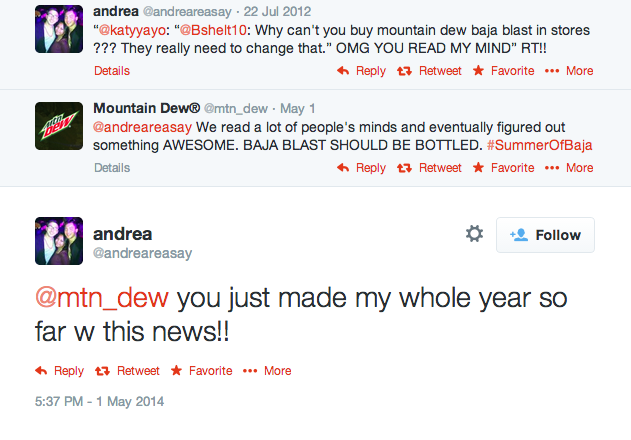631x440 pixels.
Task: Expand Details under the Mountain Dew tweet
Action: click(112, 168)
